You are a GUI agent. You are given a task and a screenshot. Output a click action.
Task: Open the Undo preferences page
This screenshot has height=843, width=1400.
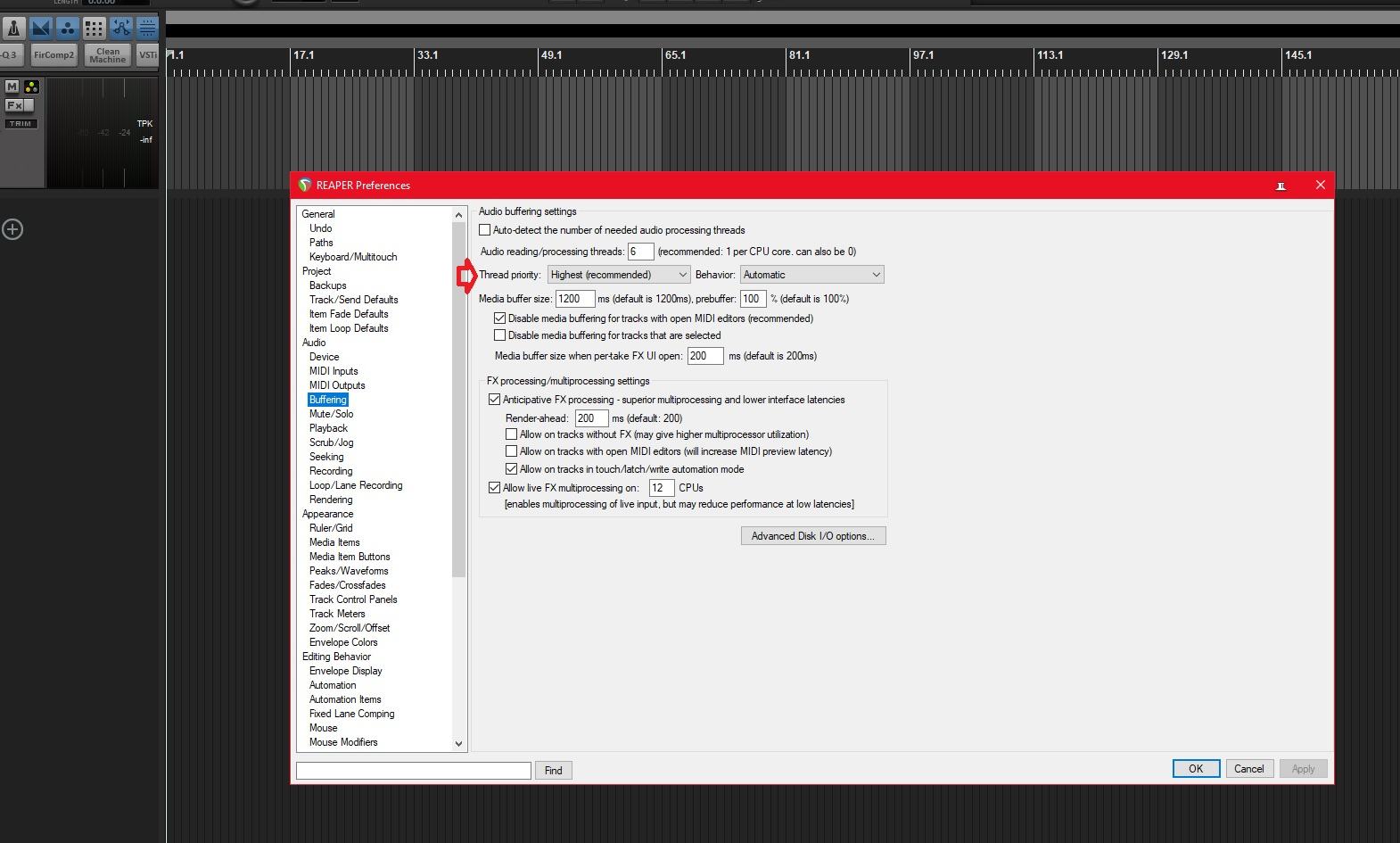coord(321,228)
